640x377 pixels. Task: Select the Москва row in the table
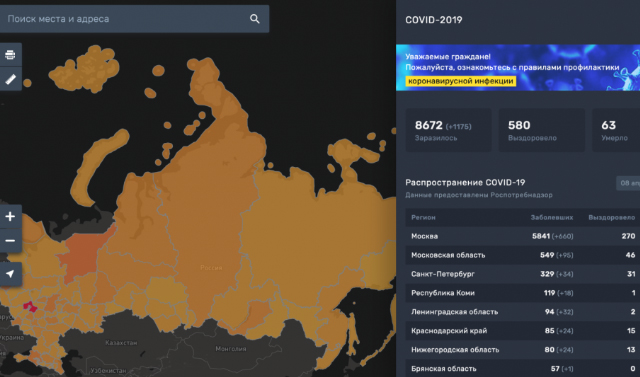coord(522,236)
